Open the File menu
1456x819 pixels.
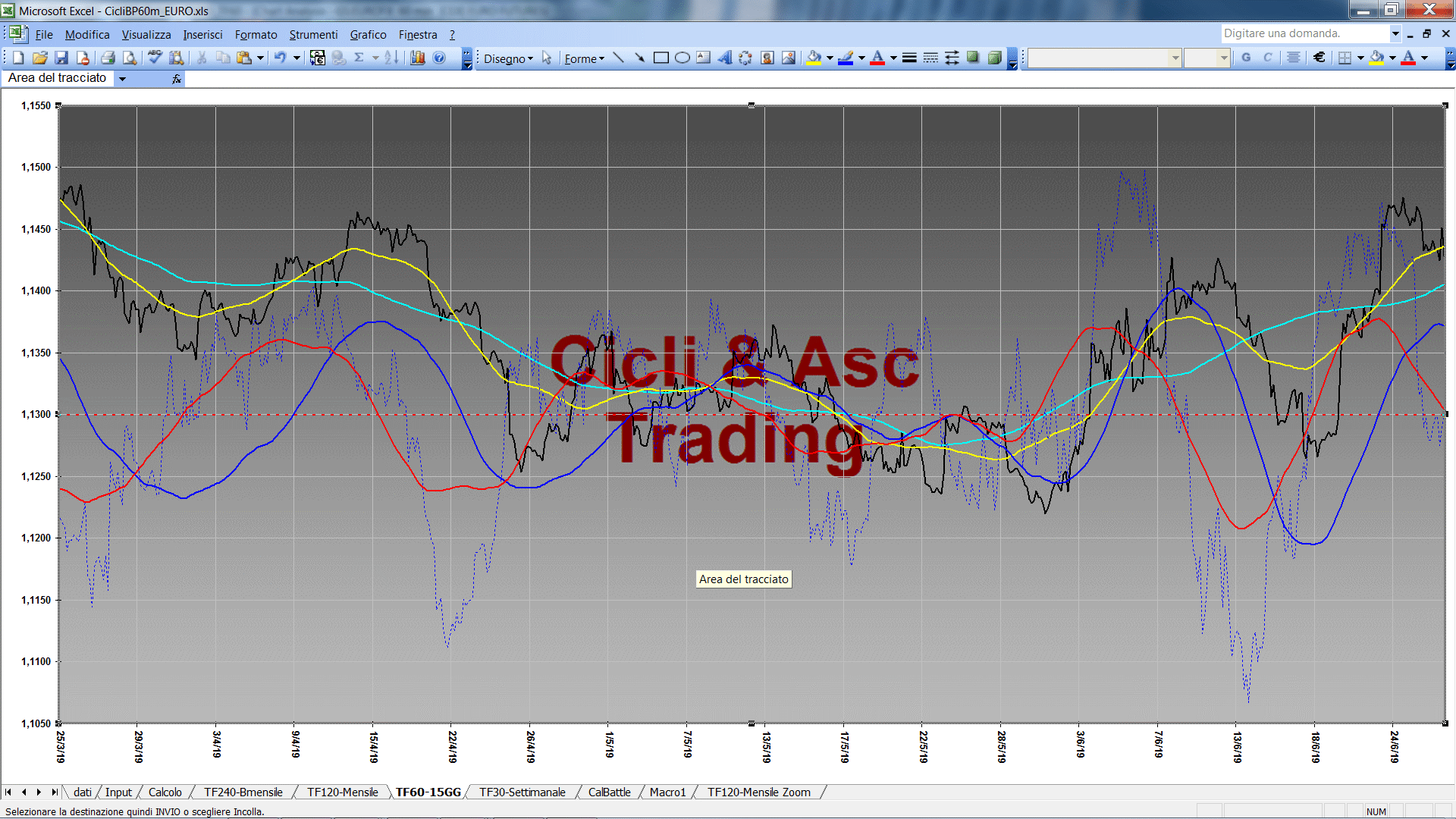coord(44,34)
